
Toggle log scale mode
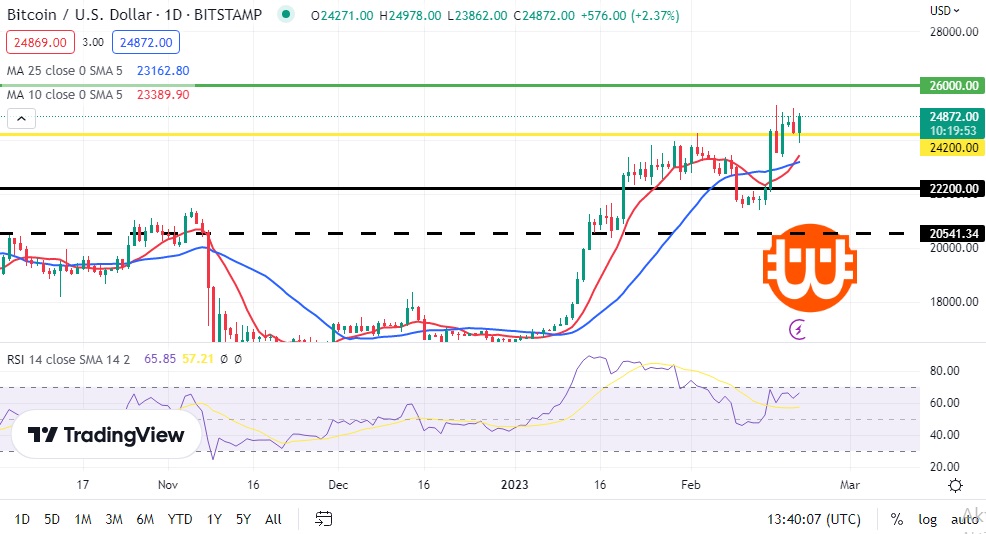click(x=928, y=520)
